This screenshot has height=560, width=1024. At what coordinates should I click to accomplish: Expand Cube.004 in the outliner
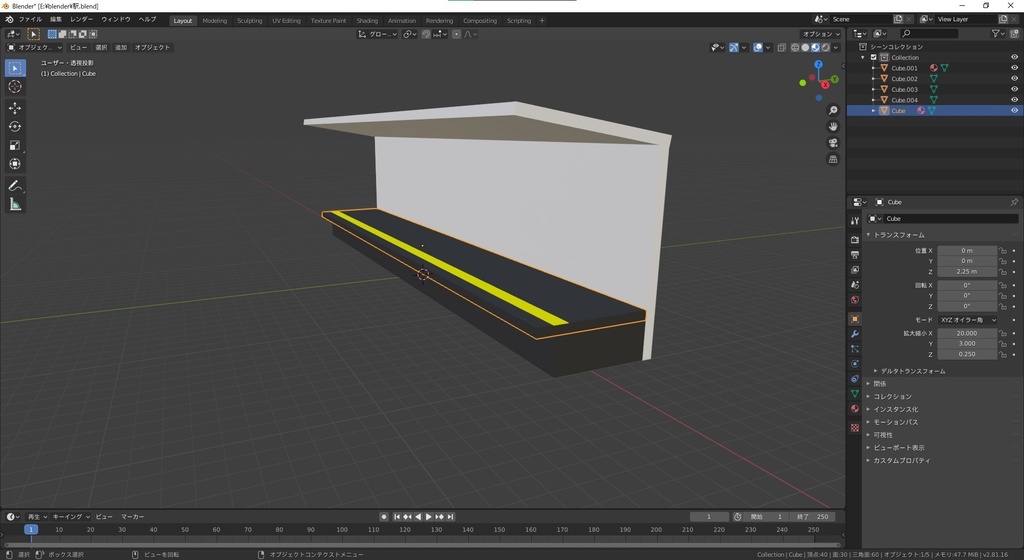874,100
